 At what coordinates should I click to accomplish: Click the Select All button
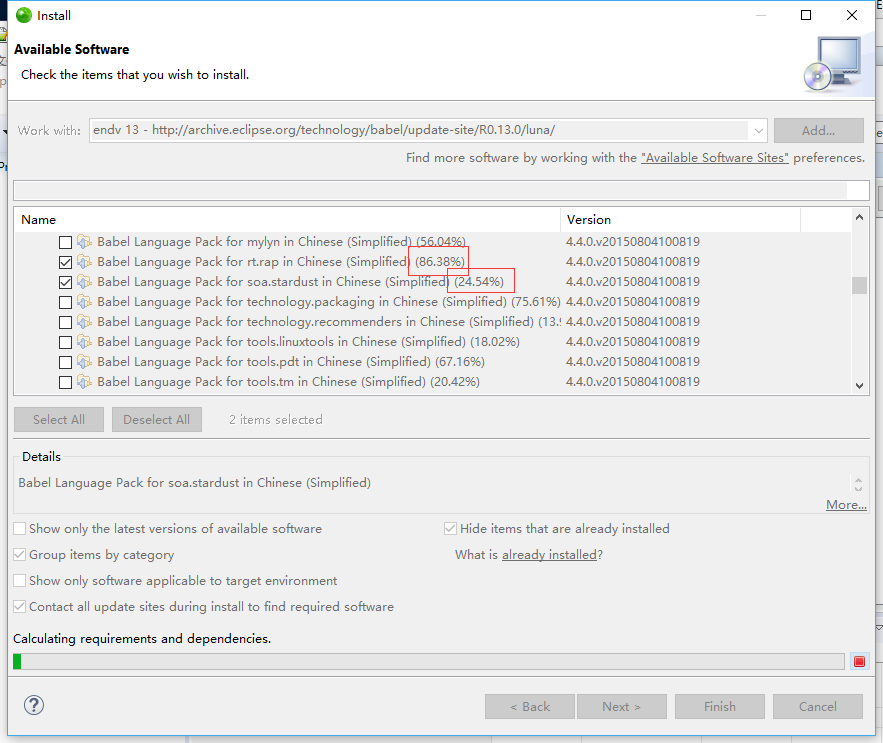click(x=59, y=420)
